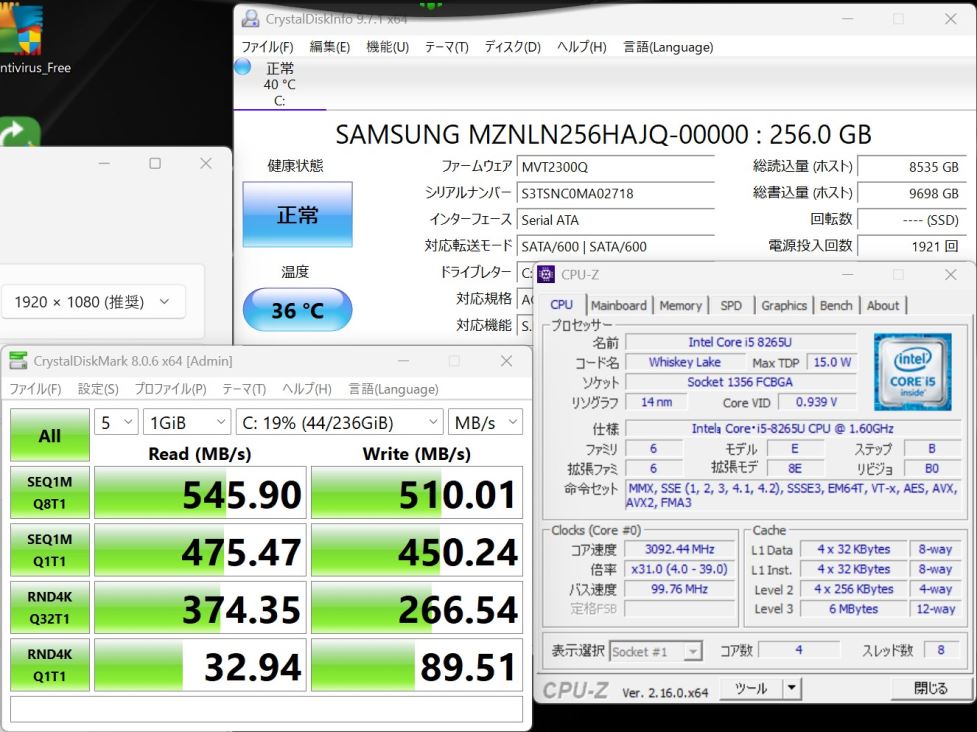Run all benchmarks with the All button
Screen dimensions: 977x732
(49, 436)
